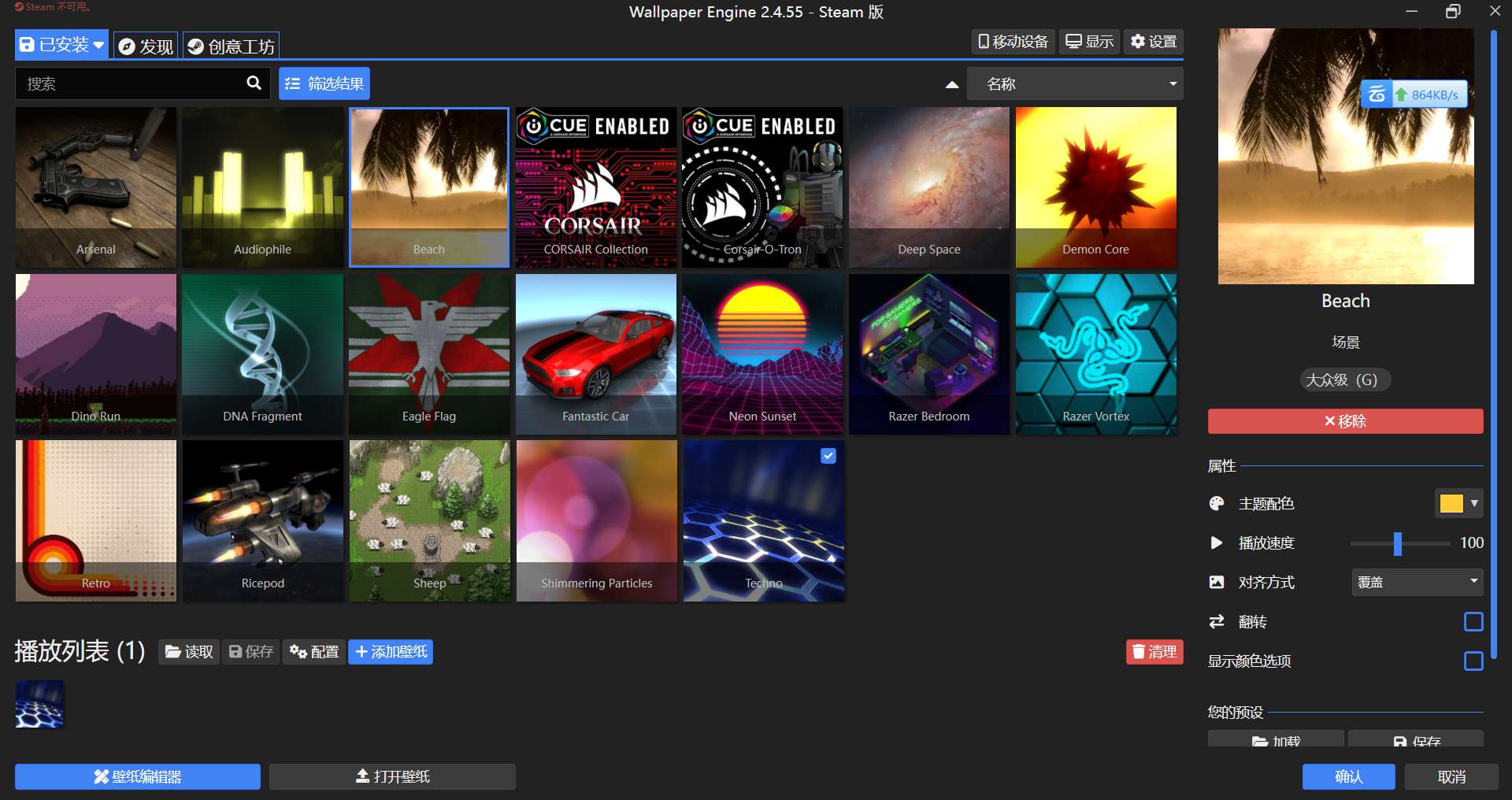Toggle the filter results (筛选结果) button
Viewport: 1512px width, 800px height.
click(x=324, y=83)
